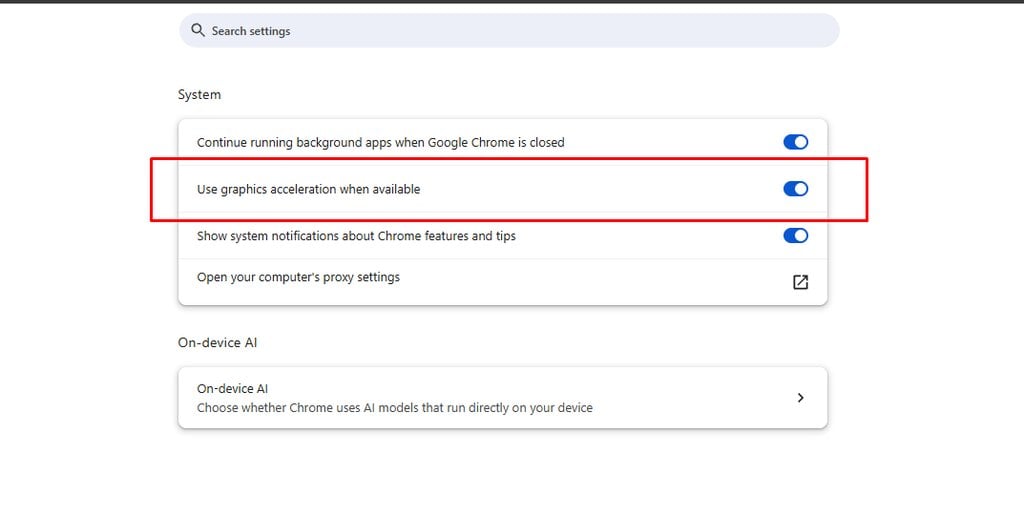The width and height of the screenshot is (1024, 512).
Task: Click 'Open your computer's proxy settings' text
Action: tap(298, 277)
